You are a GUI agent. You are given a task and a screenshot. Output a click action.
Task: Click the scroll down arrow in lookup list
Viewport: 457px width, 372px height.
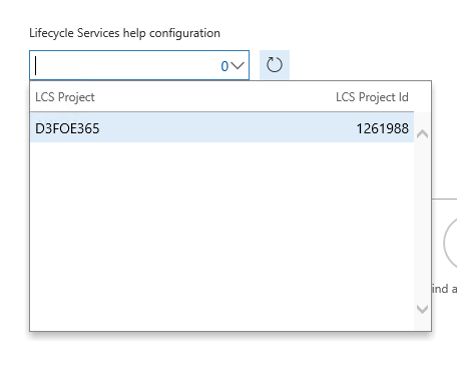[x=422, y=309]
